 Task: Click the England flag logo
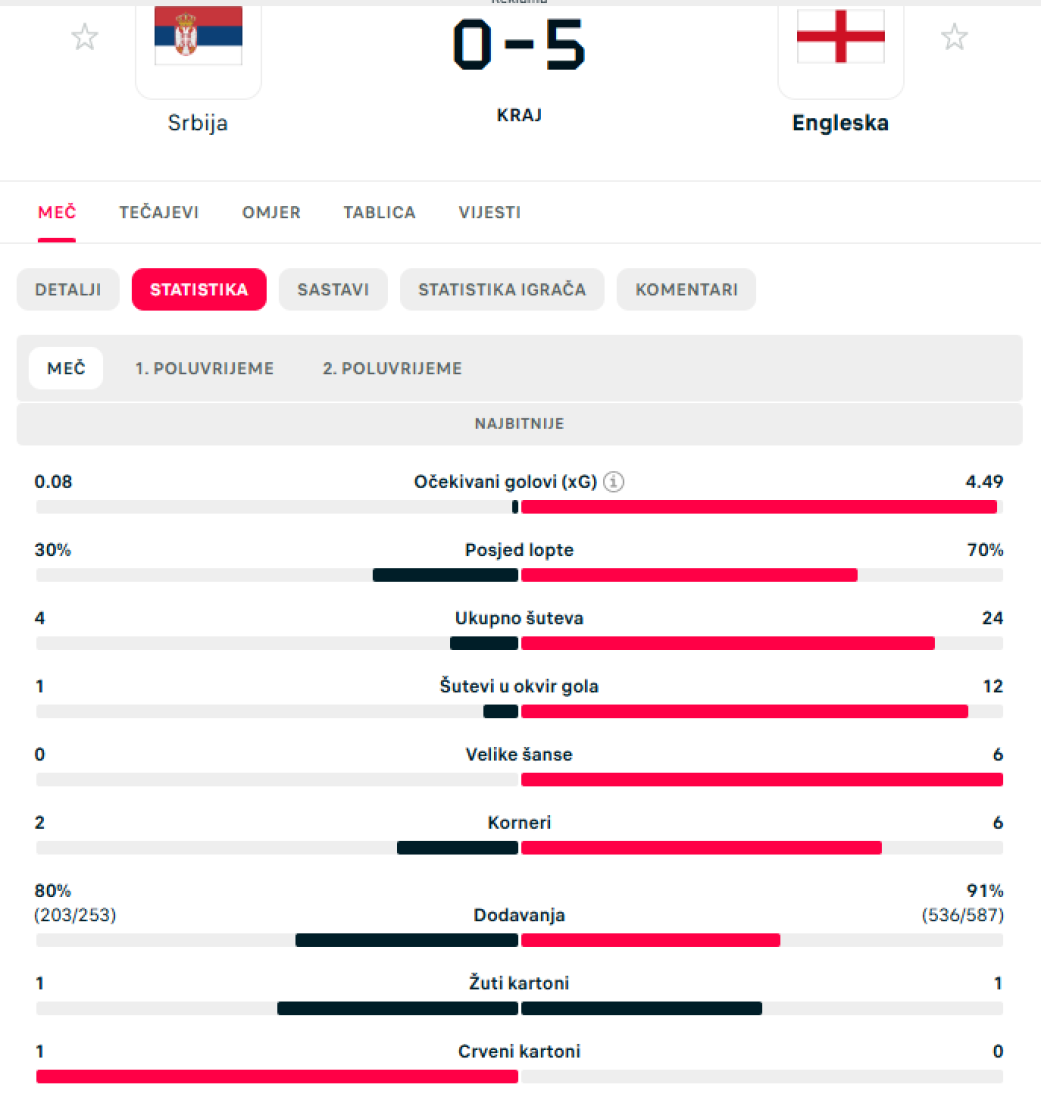840,36
